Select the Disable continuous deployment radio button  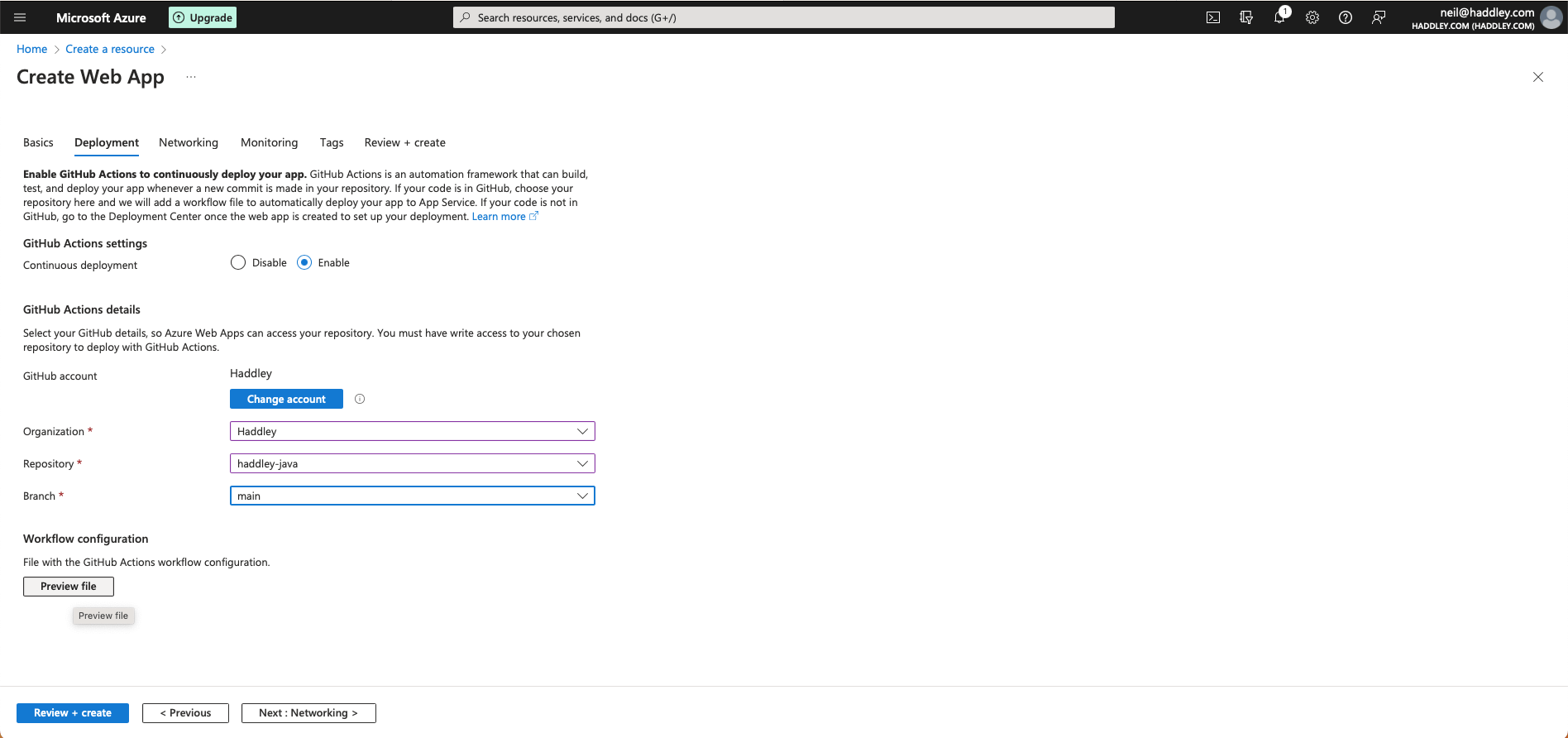click(x=238, y=262)
